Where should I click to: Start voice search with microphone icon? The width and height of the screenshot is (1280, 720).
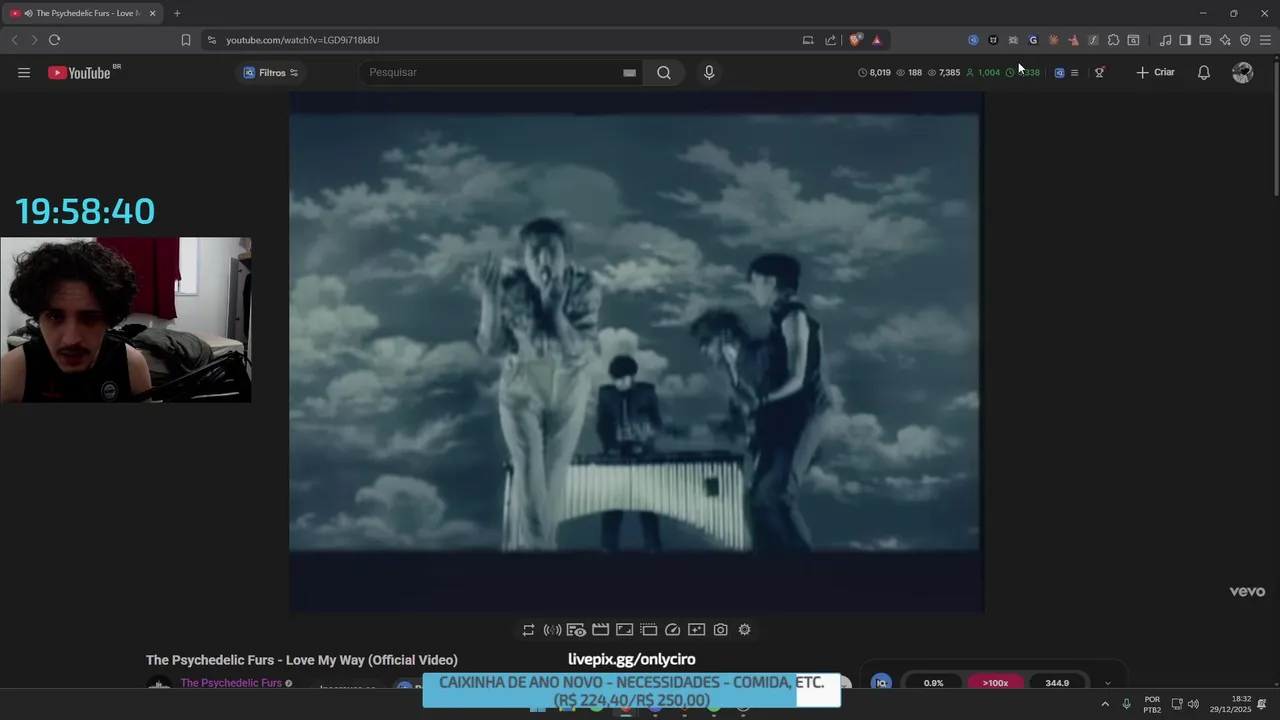pos(709,72)
